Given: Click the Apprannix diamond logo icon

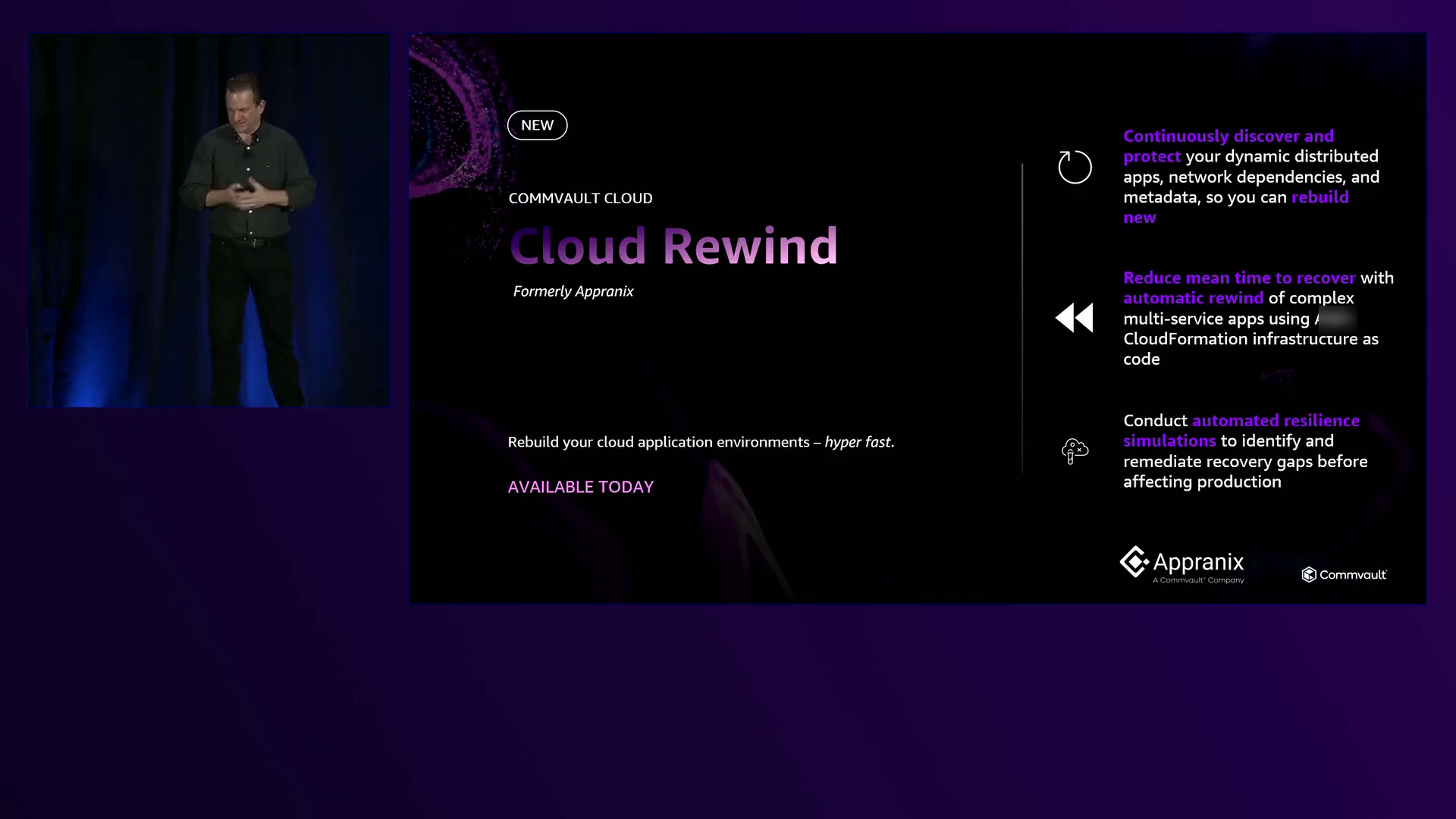Looking at the screenshot, I should (1134, 562).
